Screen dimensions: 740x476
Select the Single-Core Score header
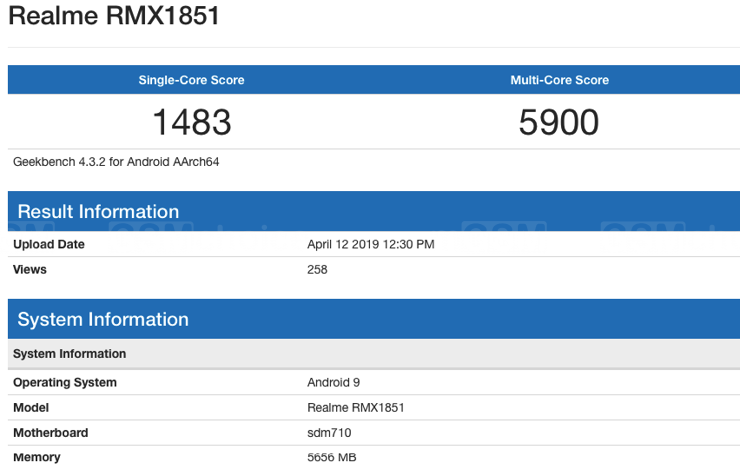(x=191, y=80)
